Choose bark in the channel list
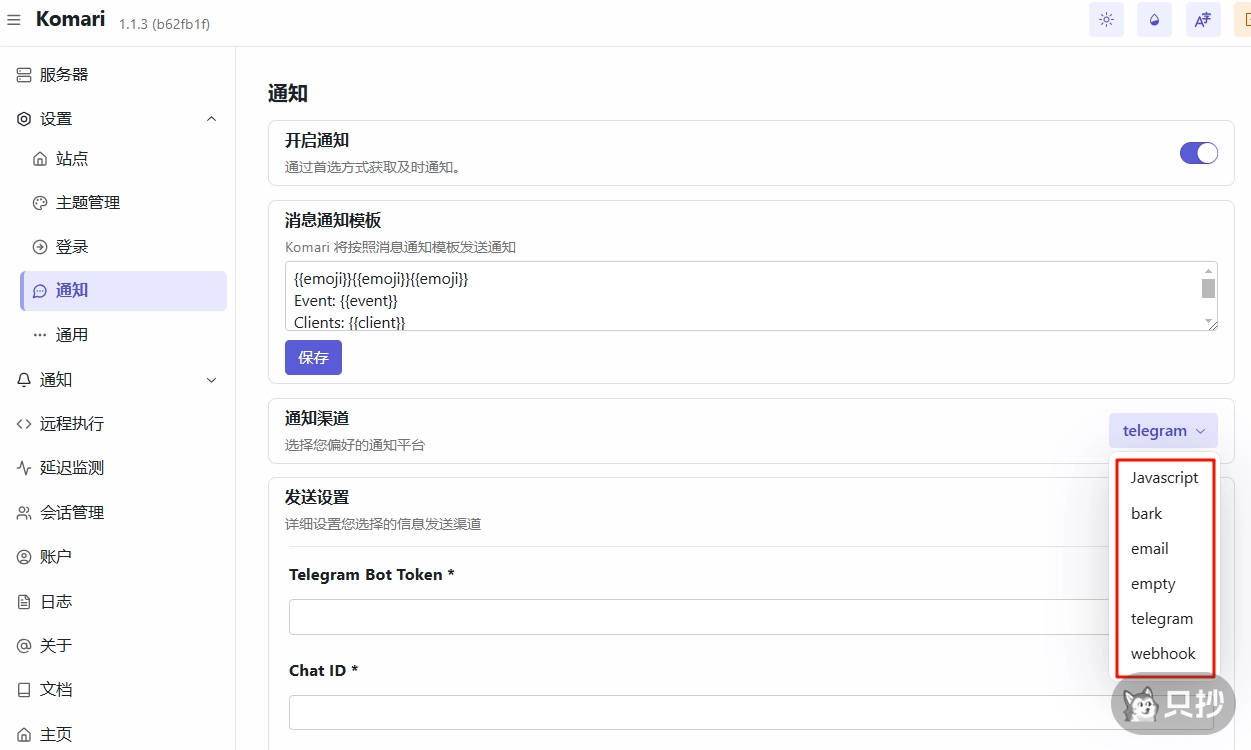The height and width of the screenshot is (750, 1251). pyautogui.click(x=1147, y=514)
